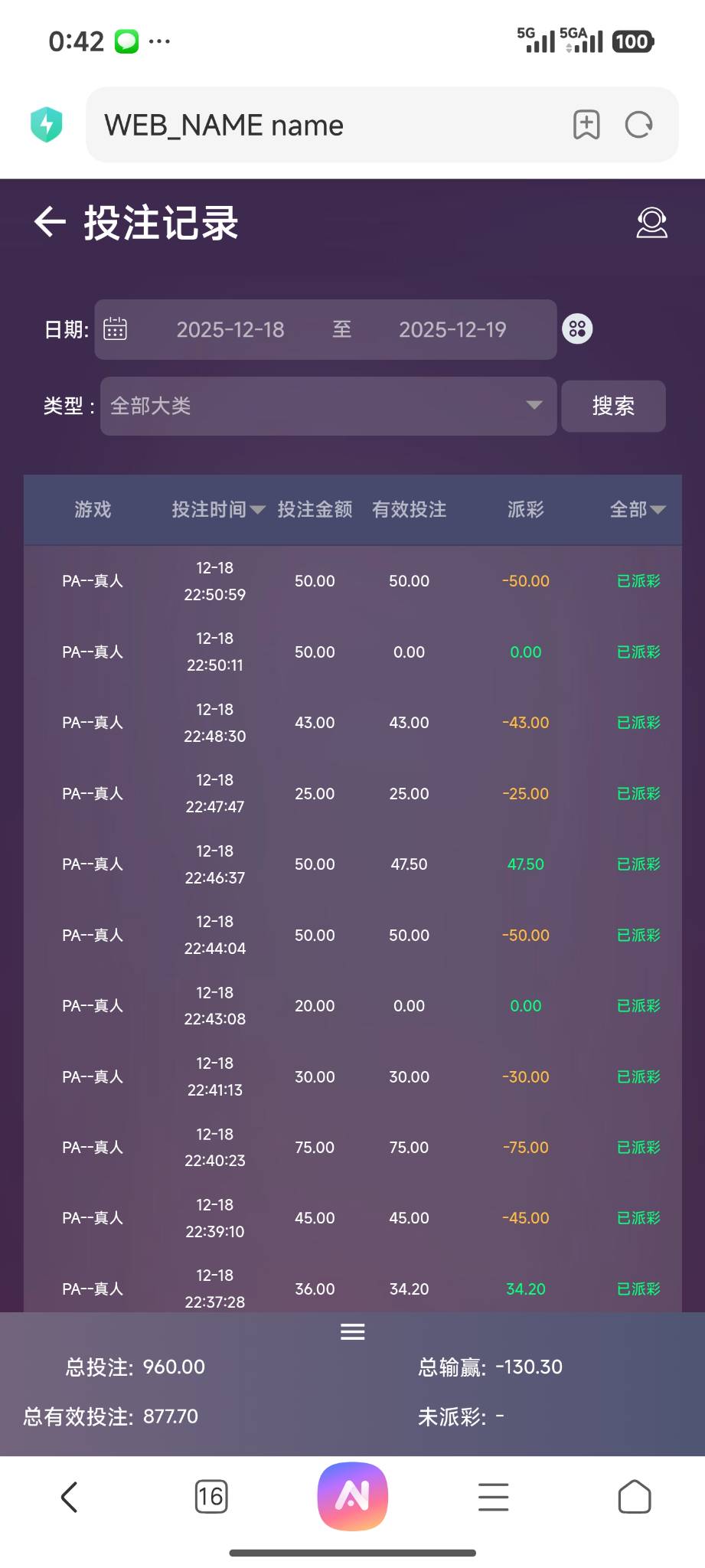705x1568 pixels.
Task: Tap the calendar icon in date field
Action: 115,329
